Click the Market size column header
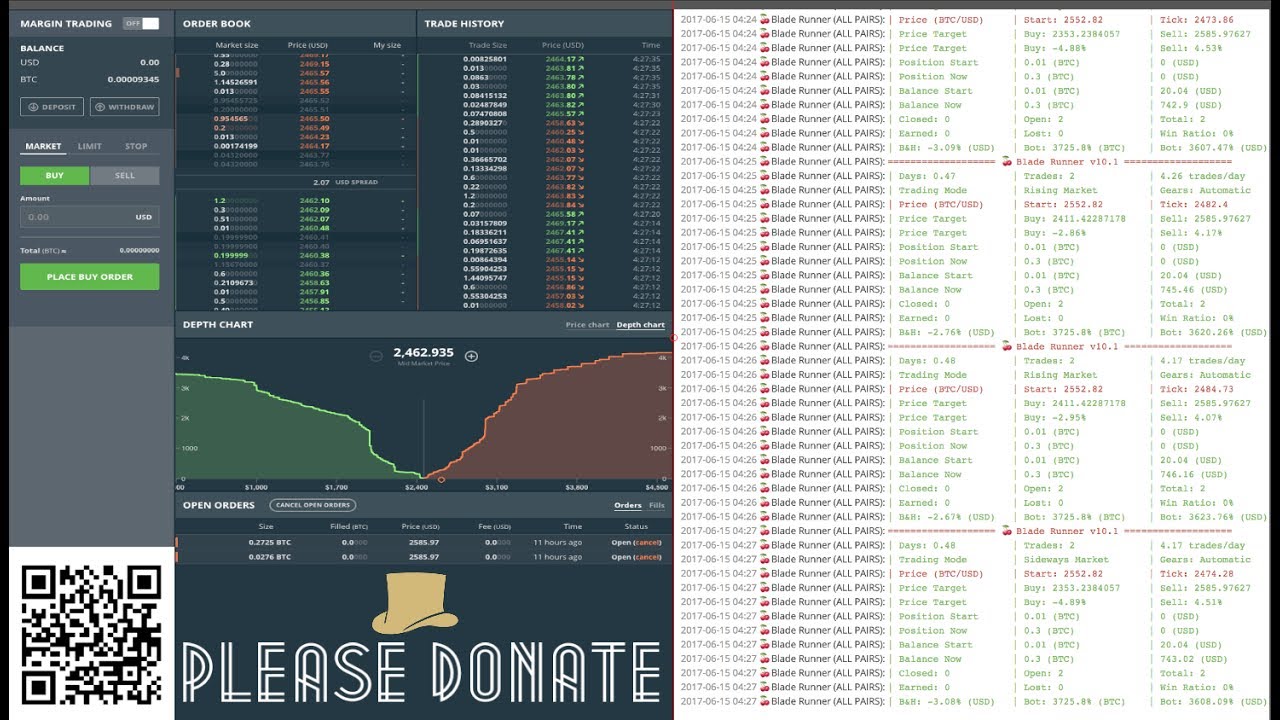Screen dimensions: 1280x720 coord(237,45)
